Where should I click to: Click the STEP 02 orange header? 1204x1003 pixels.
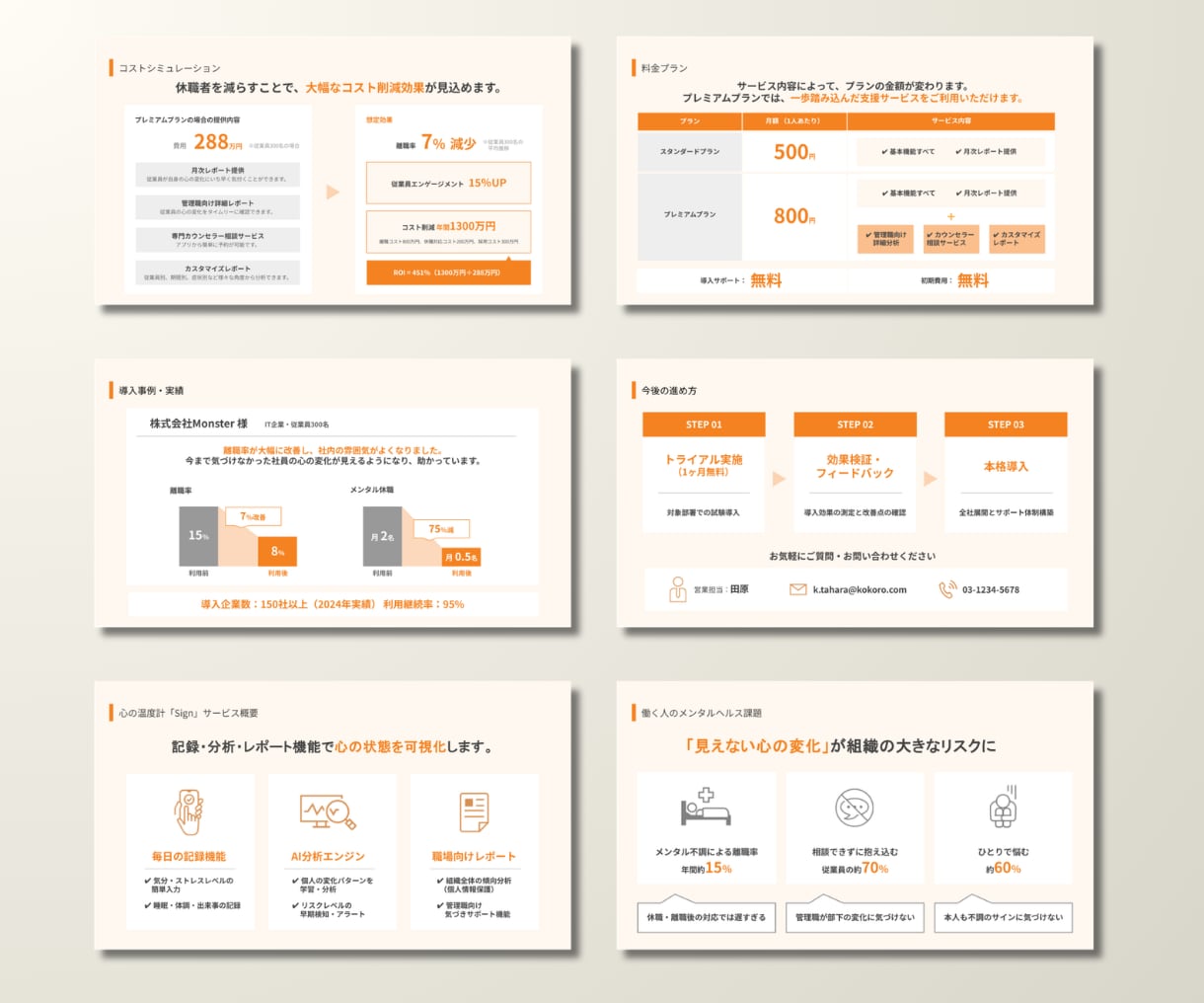[x=855, y=424]
